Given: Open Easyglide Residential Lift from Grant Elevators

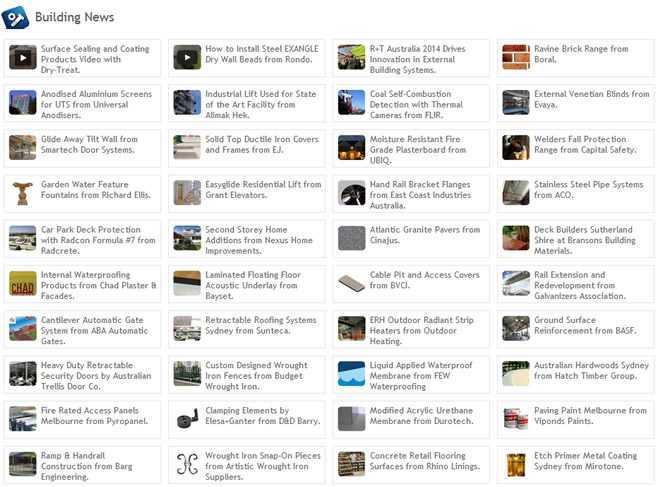Looking at the screenshot, I should click(263, 190).
